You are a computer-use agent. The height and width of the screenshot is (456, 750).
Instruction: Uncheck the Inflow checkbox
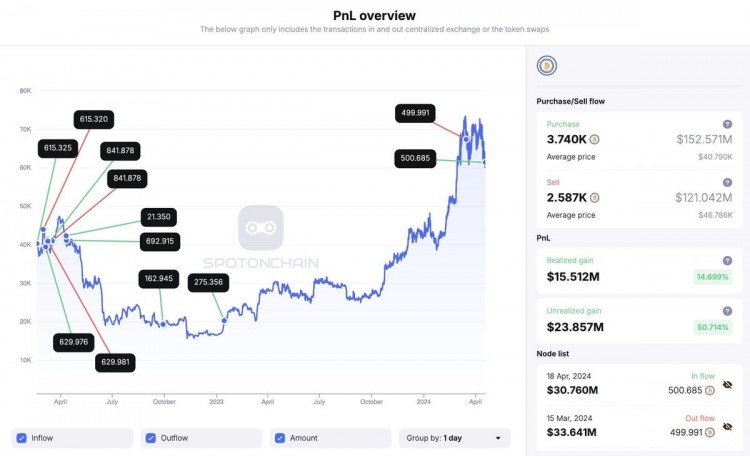[22, 438]
